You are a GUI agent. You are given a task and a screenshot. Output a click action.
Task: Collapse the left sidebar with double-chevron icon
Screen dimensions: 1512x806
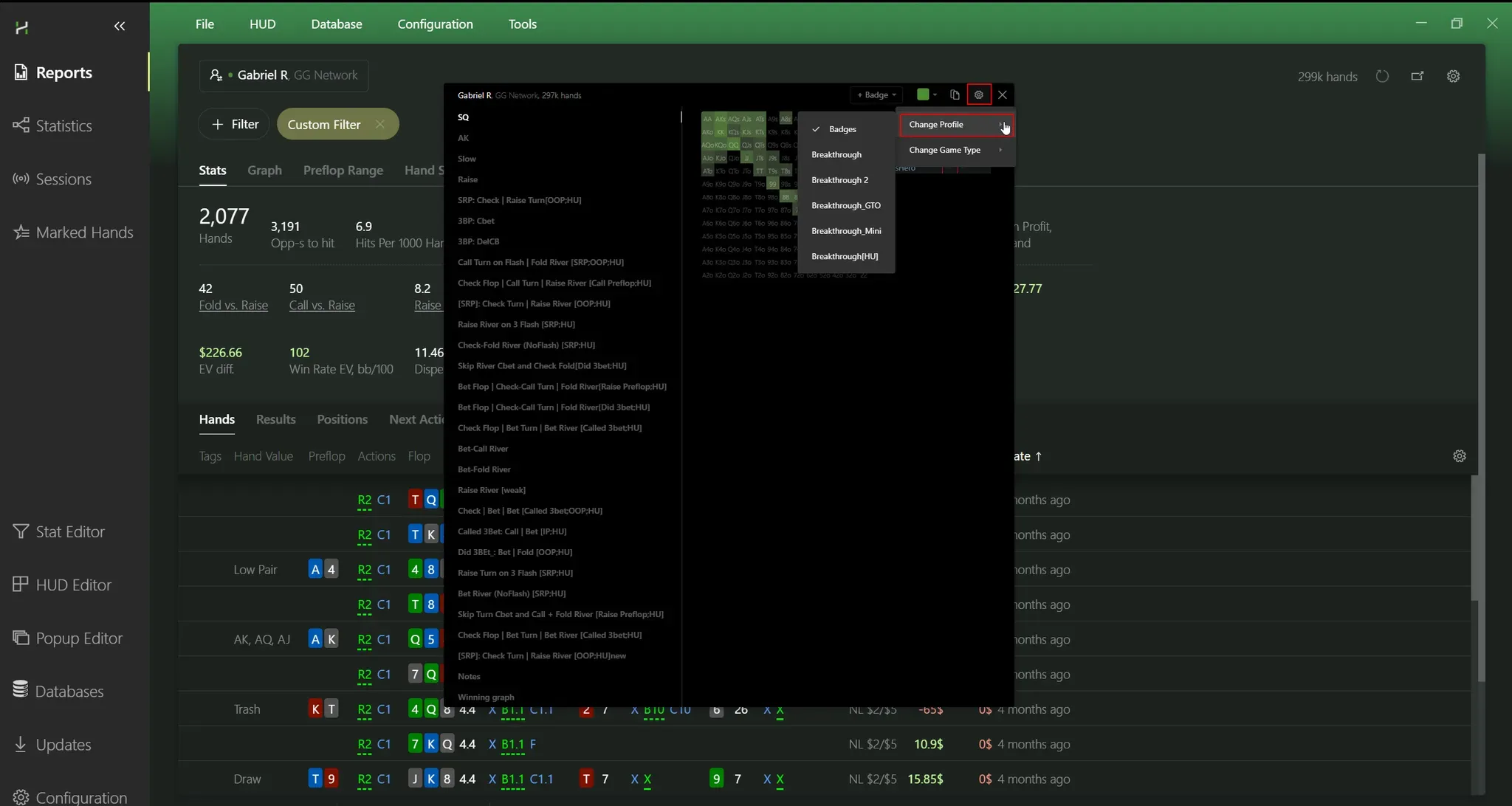(x=120, y=27)
